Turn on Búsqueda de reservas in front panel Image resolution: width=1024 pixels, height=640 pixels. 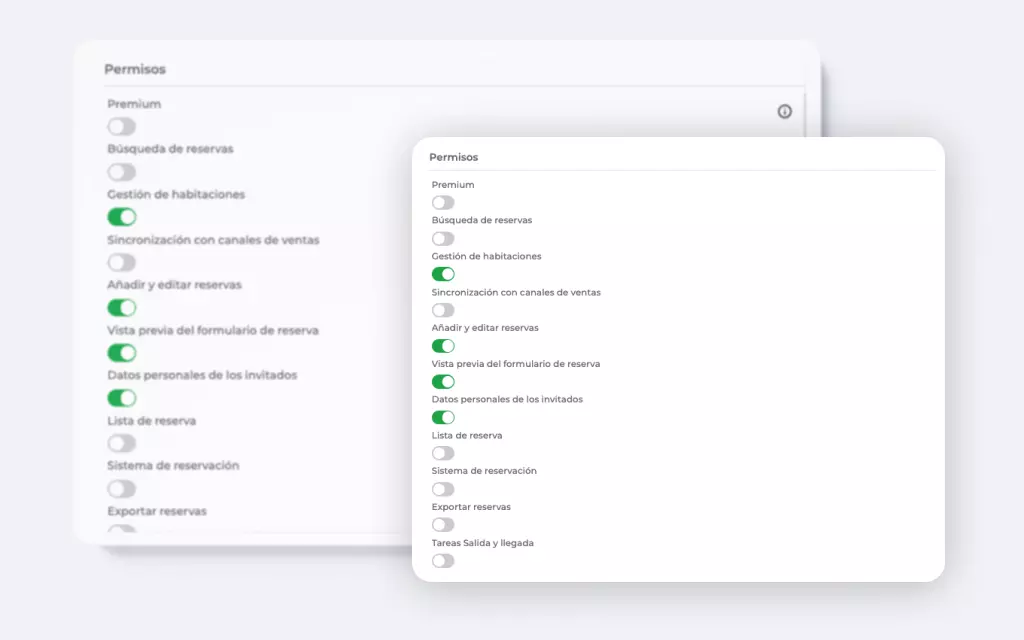point(443,239)
